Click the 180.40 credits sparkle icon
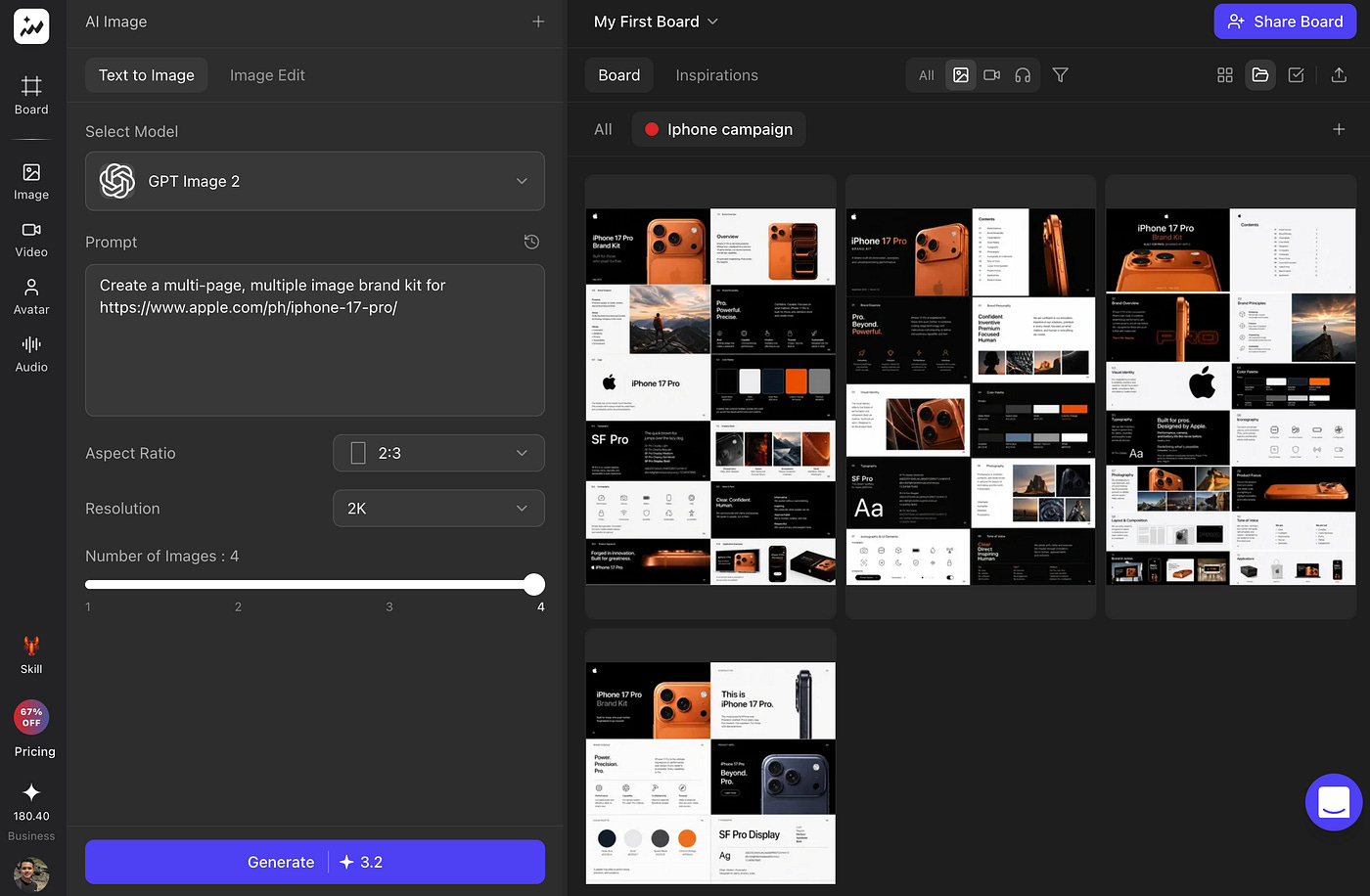 [31, 792]
